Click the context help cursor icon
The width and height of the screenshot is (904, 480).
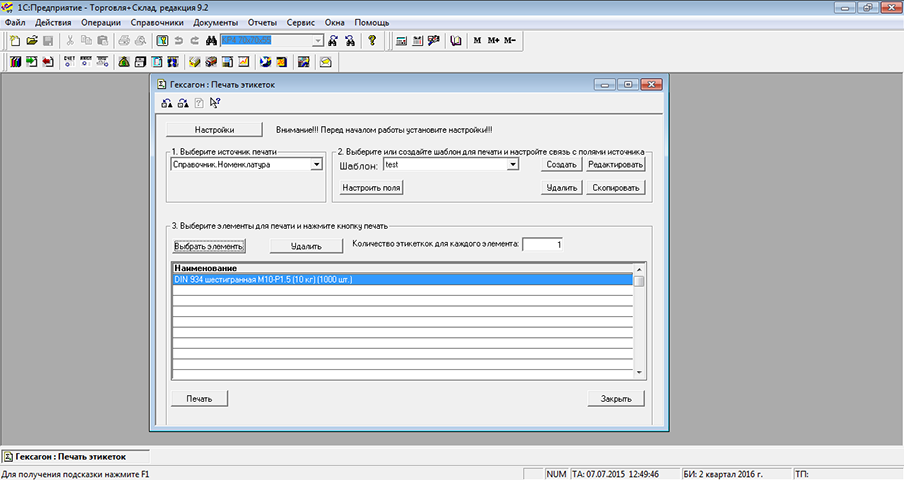pyautogui.click(x=215, y=103)
